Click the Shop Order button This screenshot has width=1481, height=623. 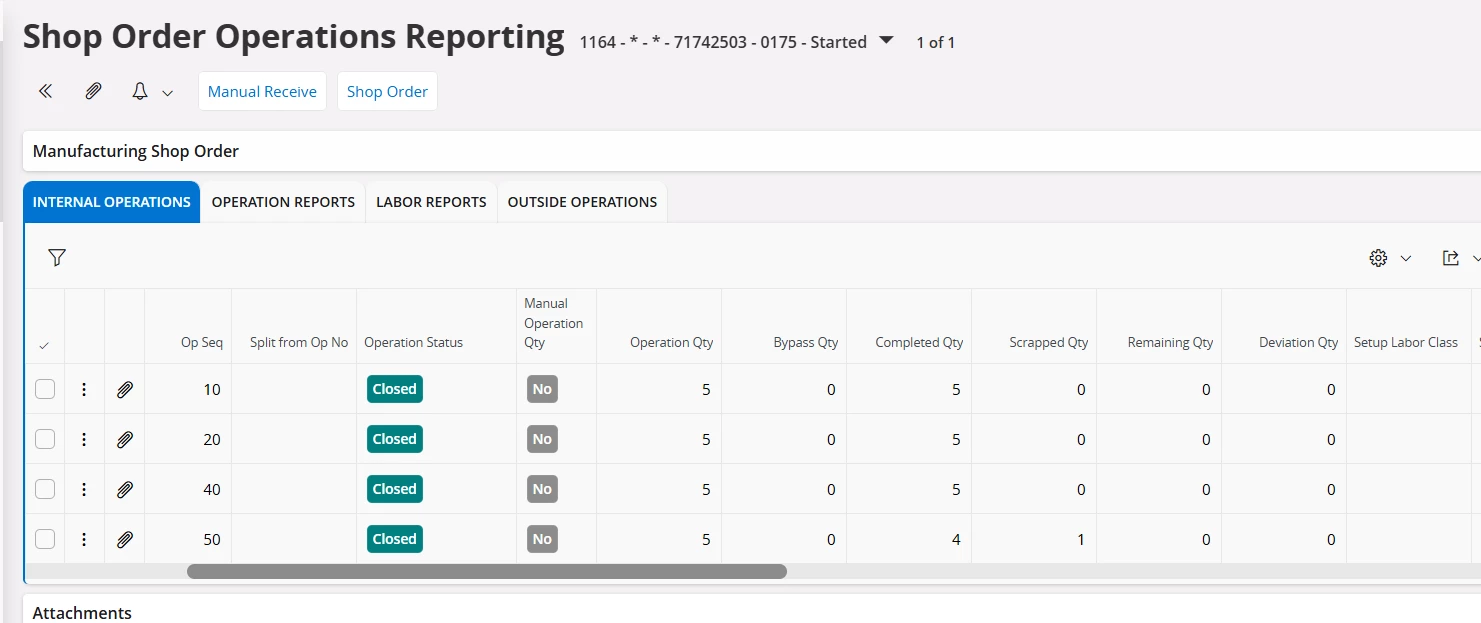(x=387, y=91)
